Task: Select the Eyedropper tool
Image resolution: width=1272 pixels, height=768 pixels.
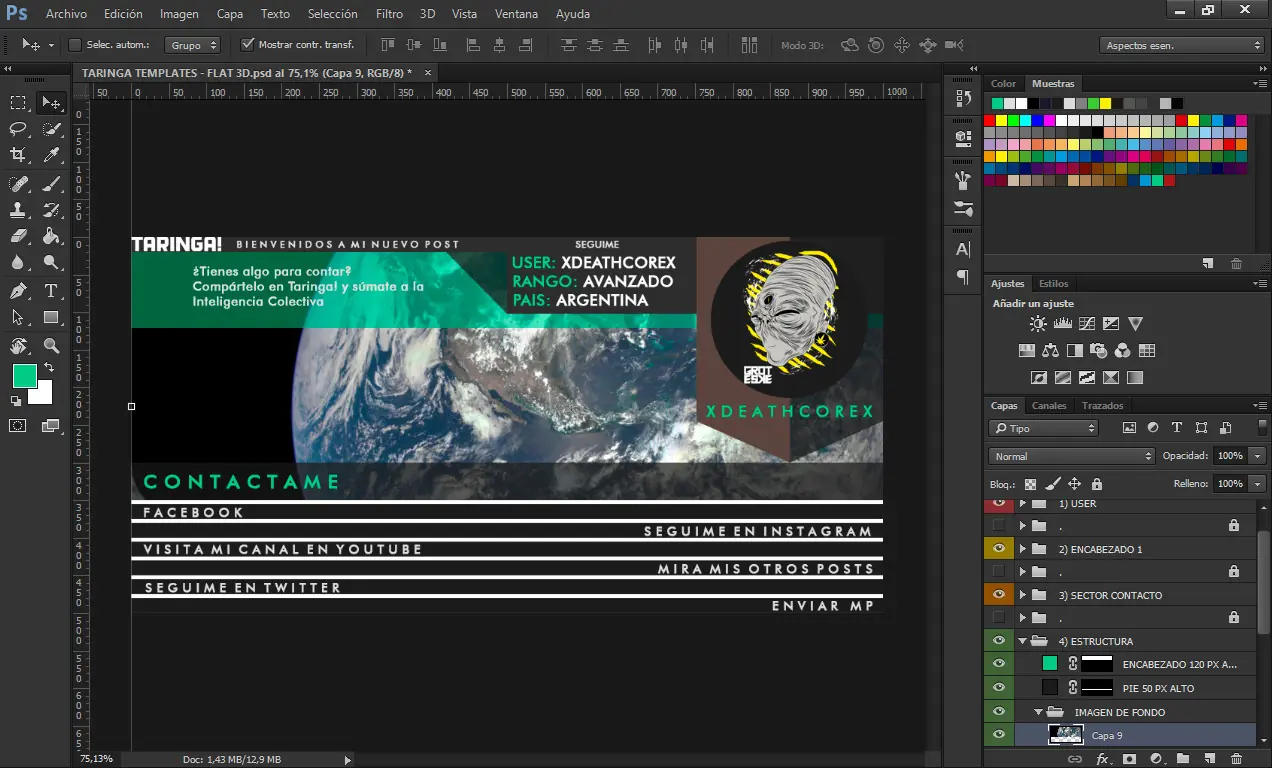Action: pos(51,155)
